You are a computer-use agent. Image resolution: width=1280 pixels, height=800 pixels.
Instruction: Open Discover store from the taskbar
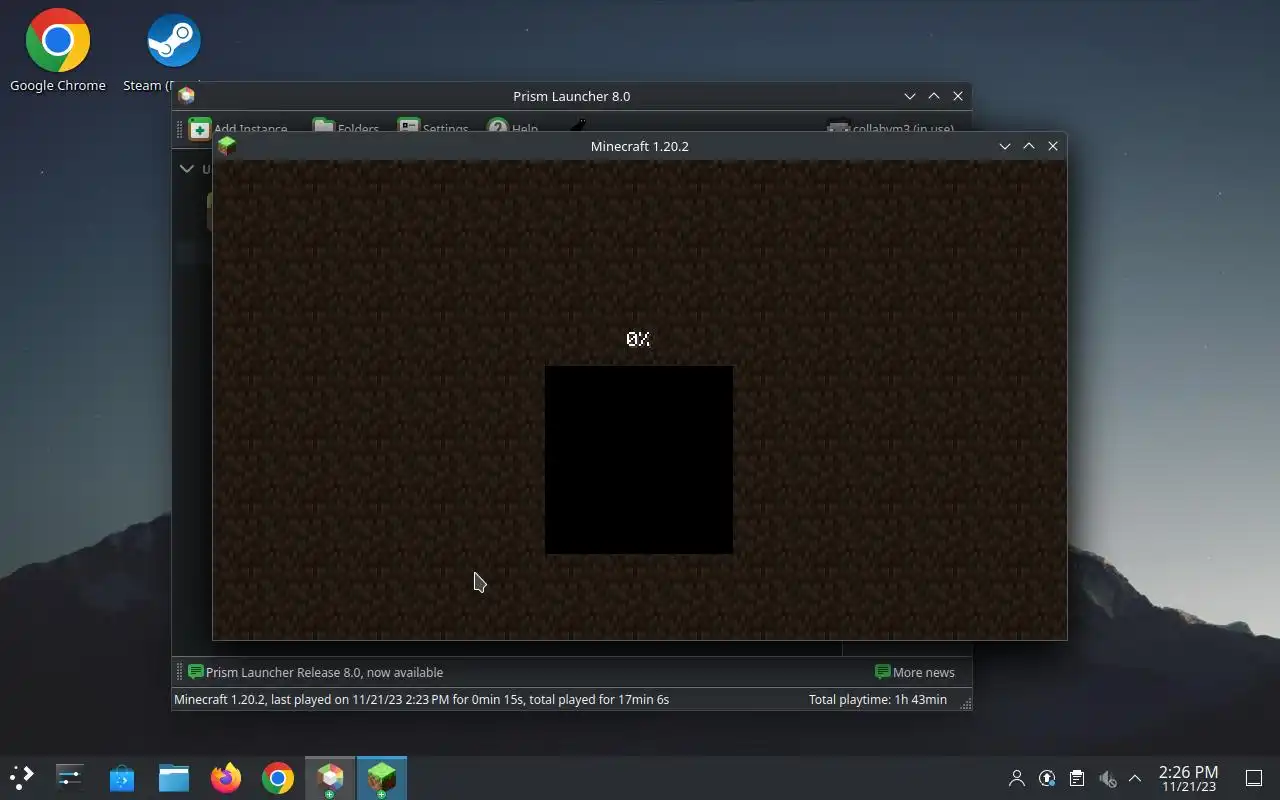[x=122, y=777]
